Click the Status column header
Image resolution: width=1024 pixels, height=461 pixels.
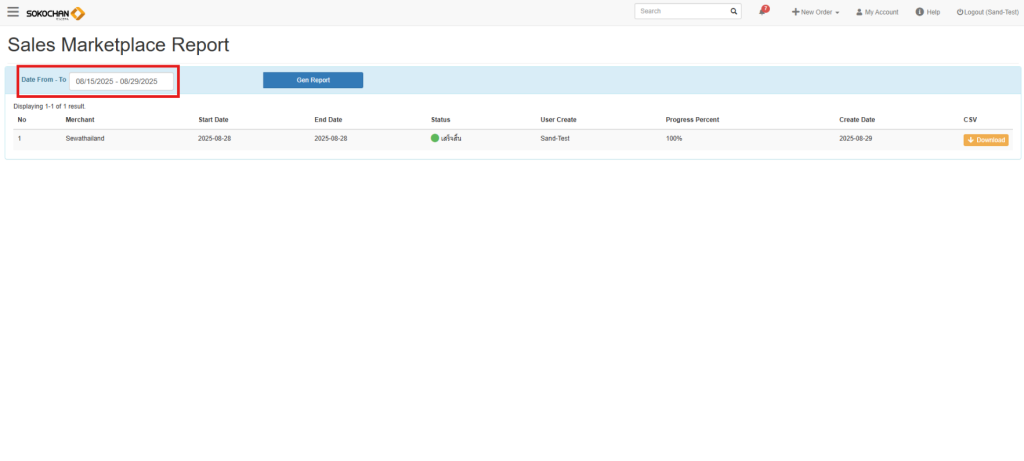coord(440,120)
